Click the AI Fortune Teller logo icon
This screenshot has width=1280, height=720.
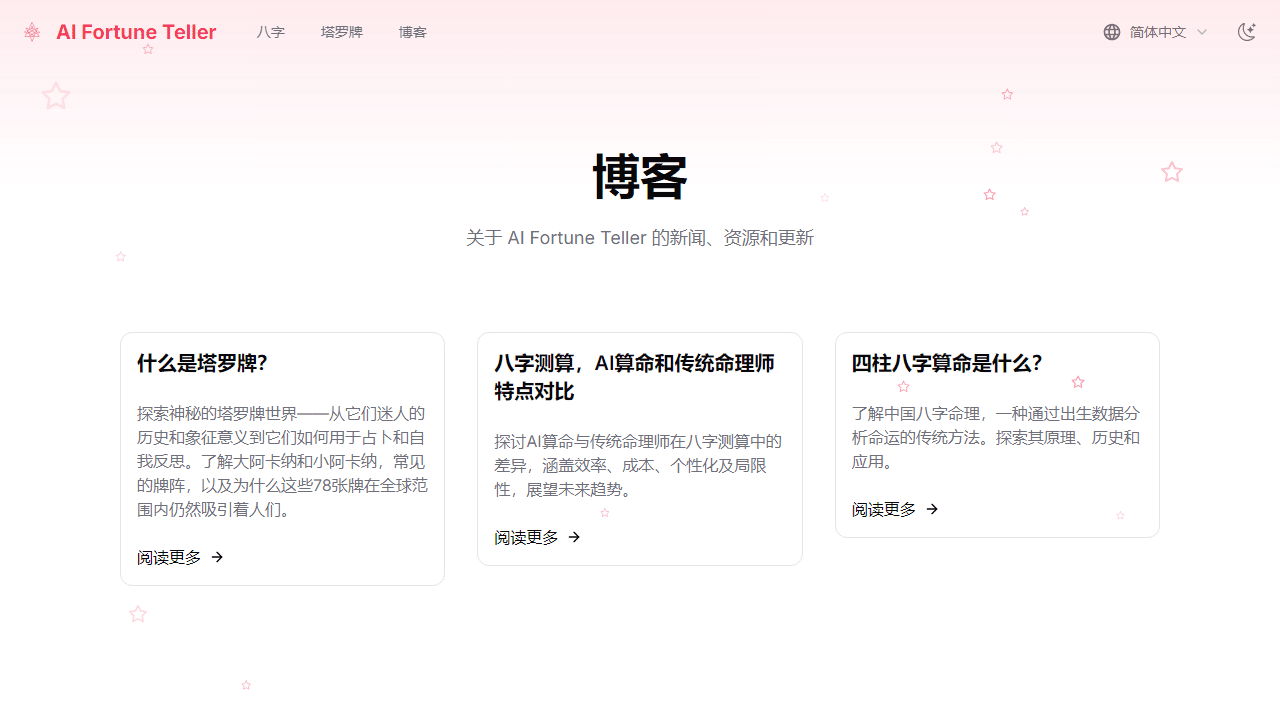[32, 32]
